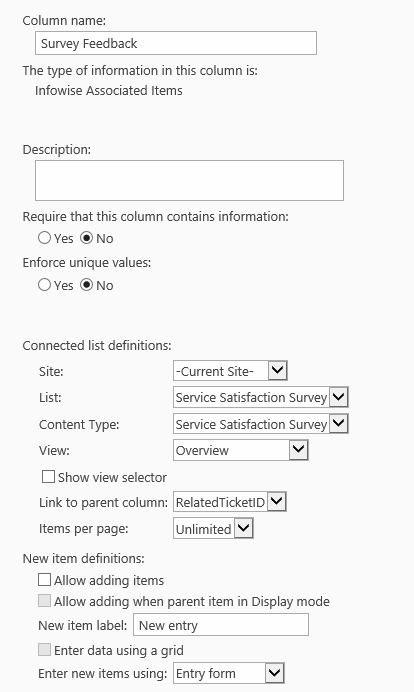Choose No for enforce unique values
Viewport: 414px width, 692px height.
(x=87, y=285)
